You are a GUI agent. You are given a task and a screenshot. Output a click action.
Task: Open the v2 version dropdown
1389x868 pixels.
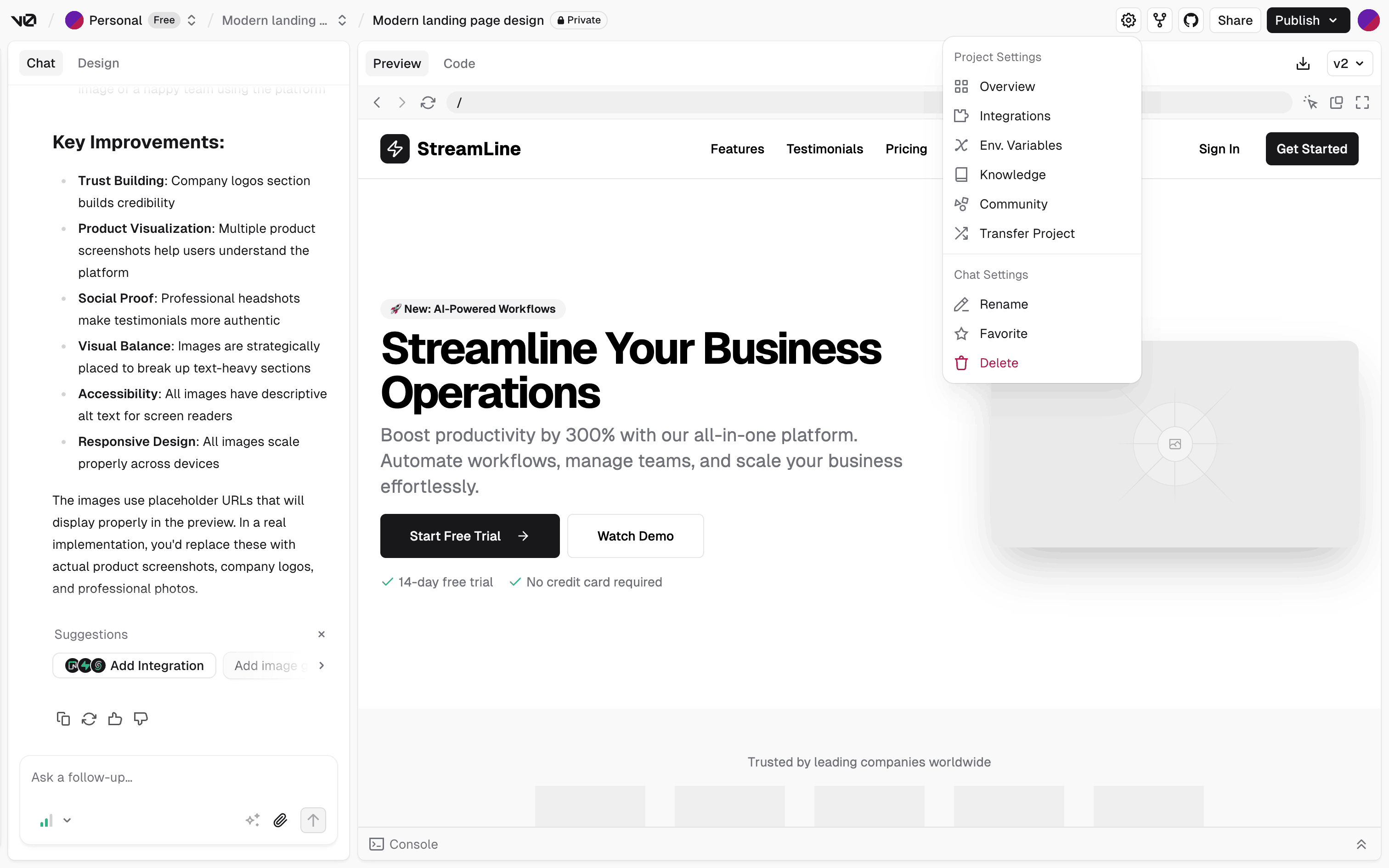pos(1349,64)
